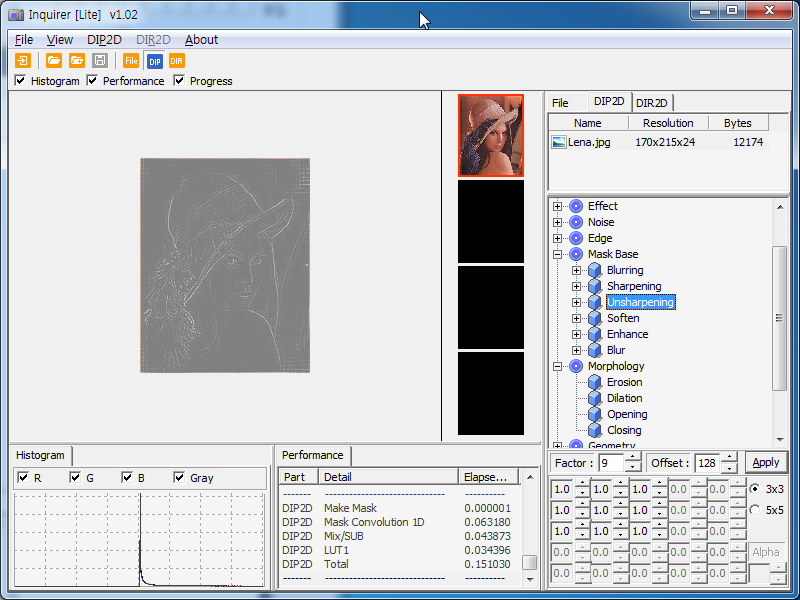
Task: Click the orange File mode toolbar icon
Action: click(131, 61)
